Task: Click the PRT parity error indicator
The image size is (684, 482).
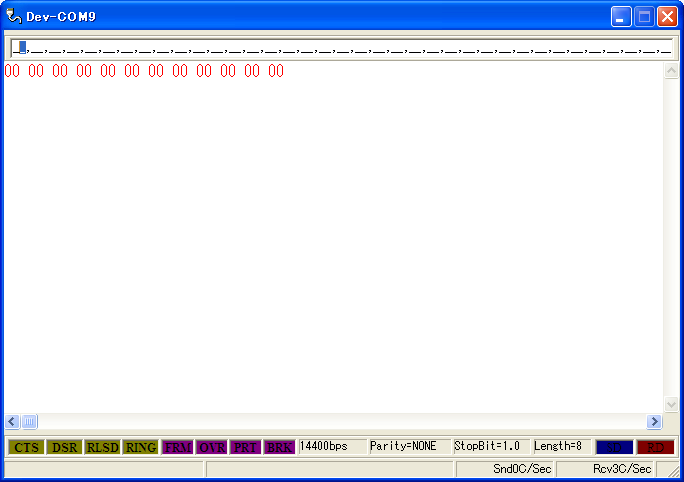Action: pyautogui.click(x=246, y=447)
